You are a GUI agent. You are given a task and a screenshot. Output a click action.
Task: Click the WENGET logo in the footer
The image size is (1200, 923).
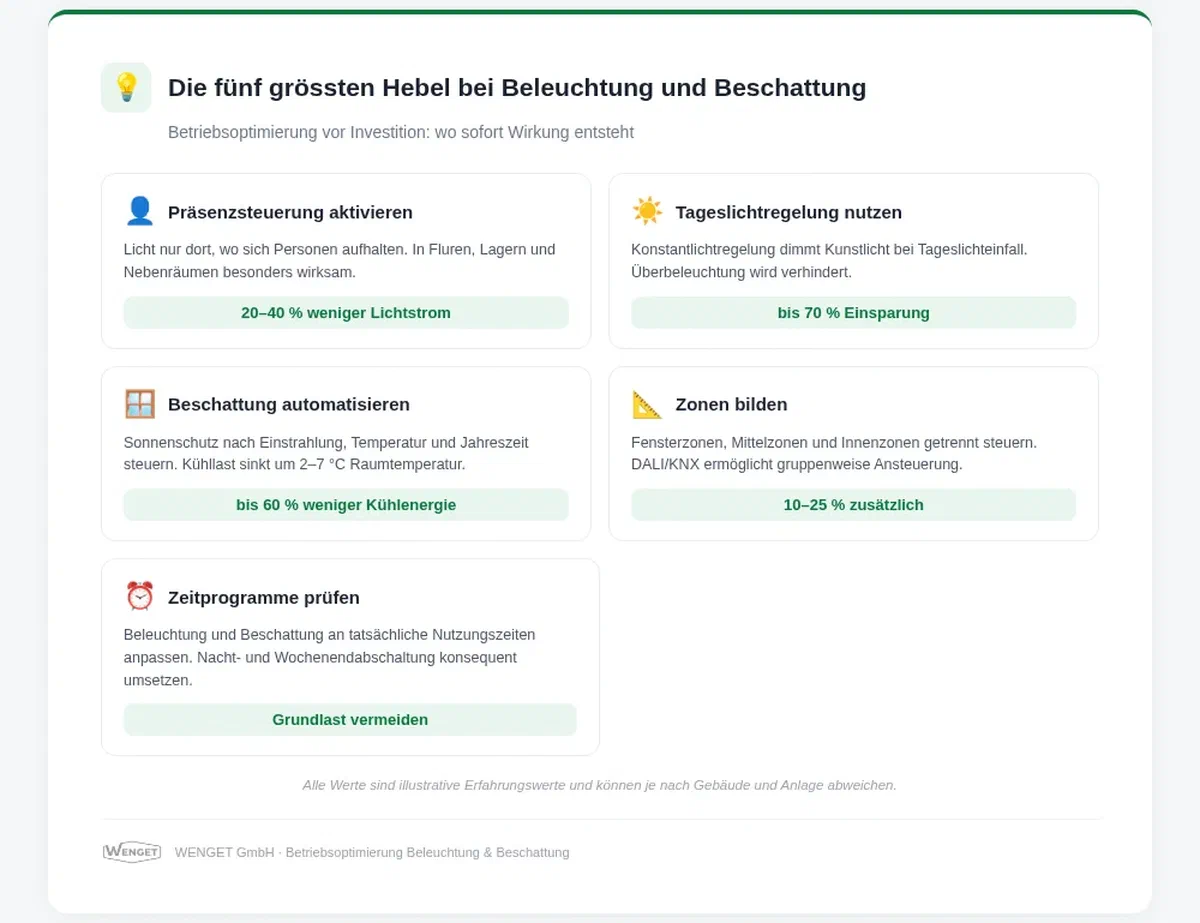(132, 852)
